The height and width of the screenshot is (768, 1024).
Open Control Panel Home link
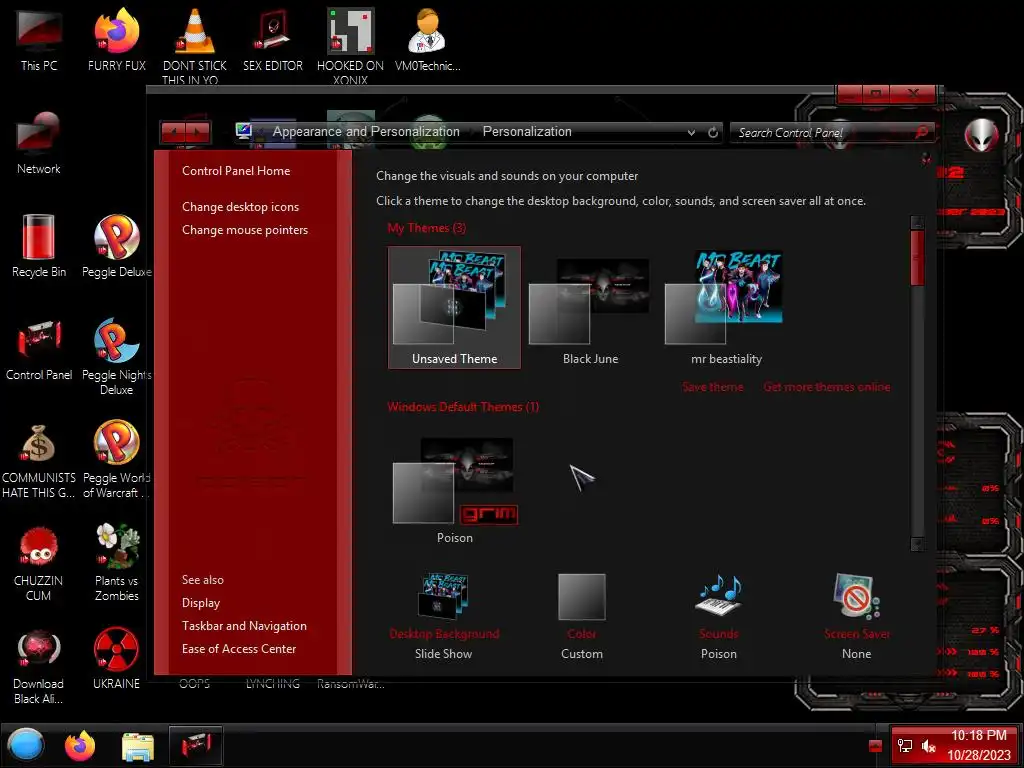coord(236,171)
